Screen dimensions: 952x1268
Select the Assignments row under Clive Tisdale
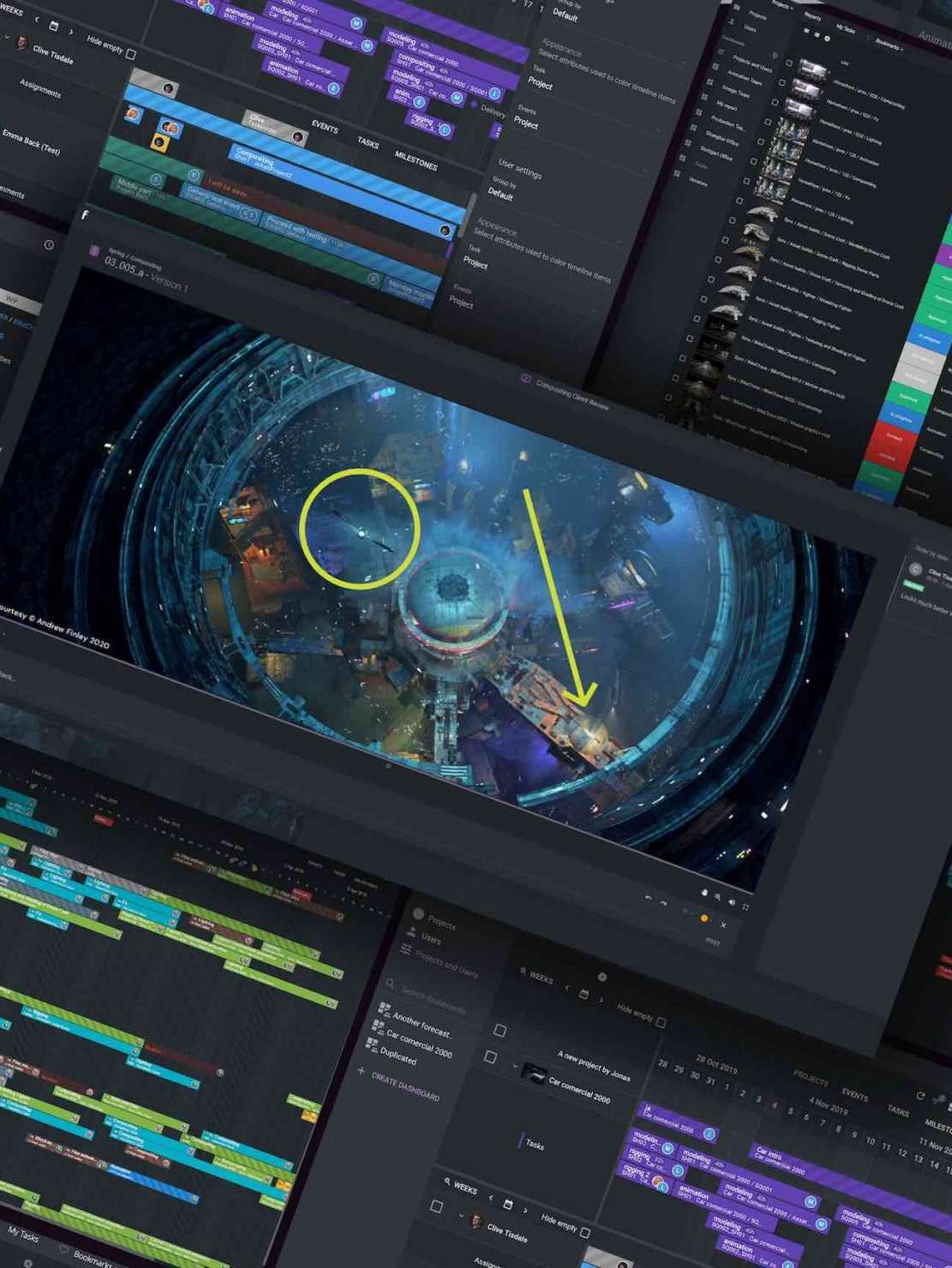point(40,88)
